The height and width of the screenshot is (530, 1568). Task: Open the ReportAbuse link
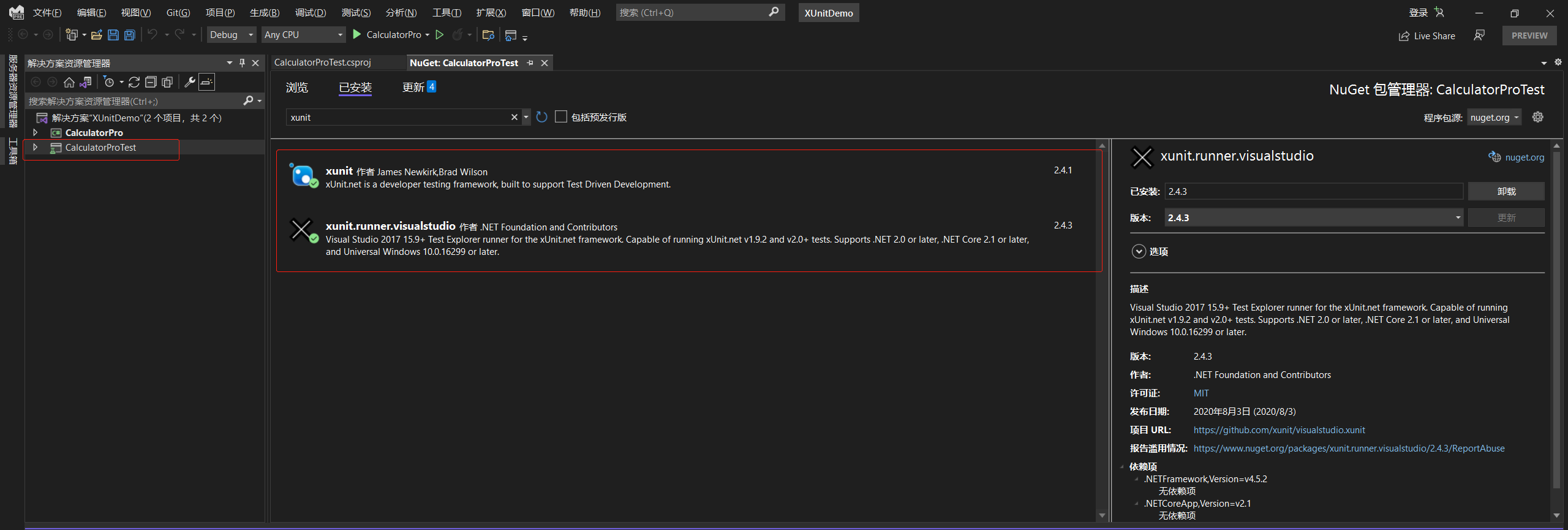point(1349,448)
